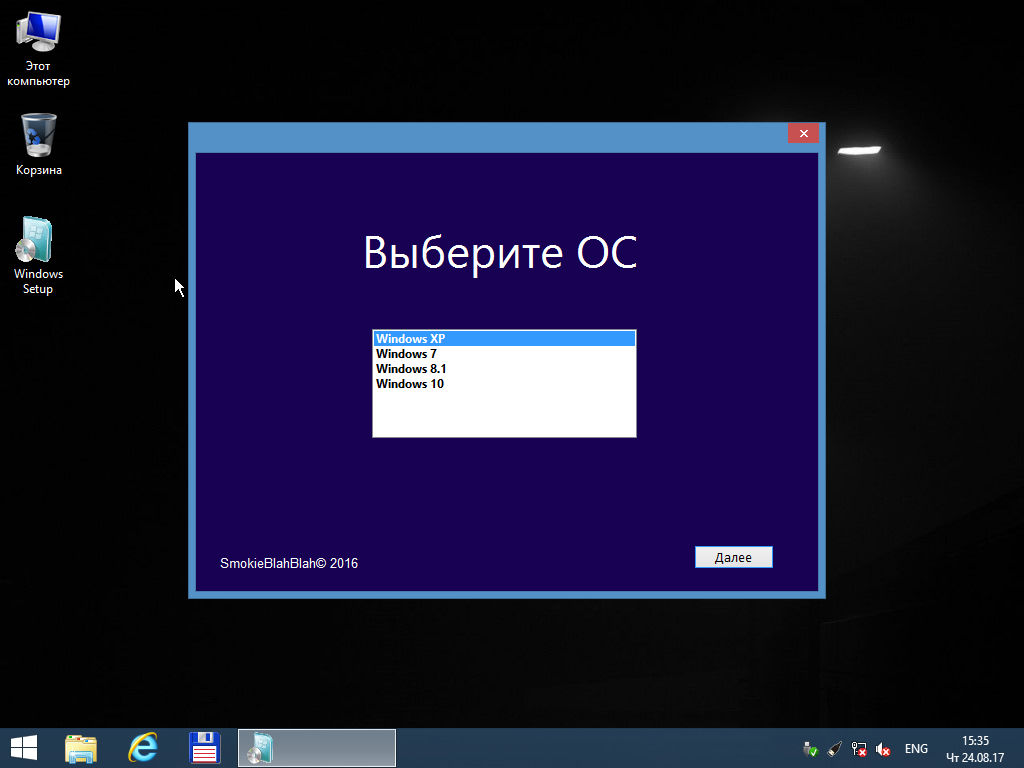Select Windows 10 in the OS list

[409, 383]
